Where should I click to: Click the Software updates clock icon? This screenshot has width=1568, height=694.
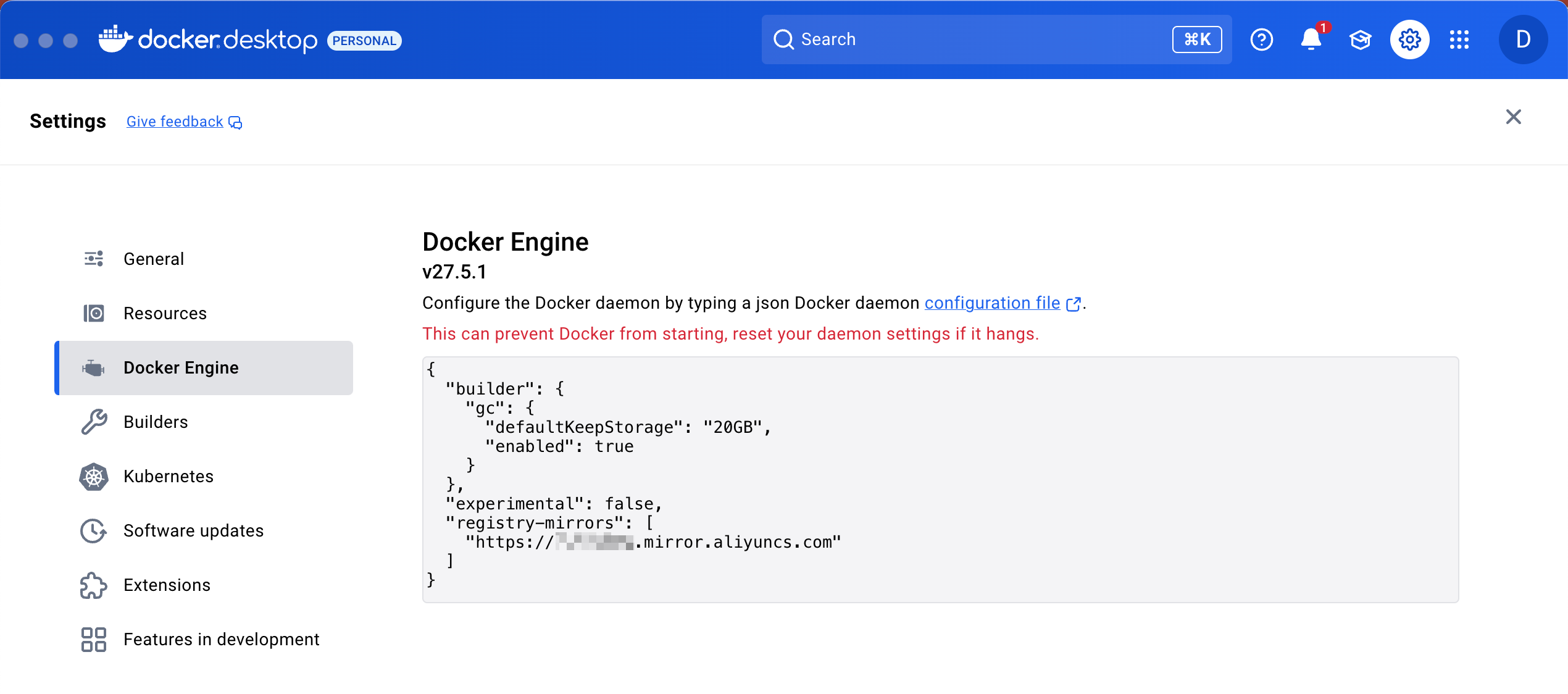[x=94, y=530]
